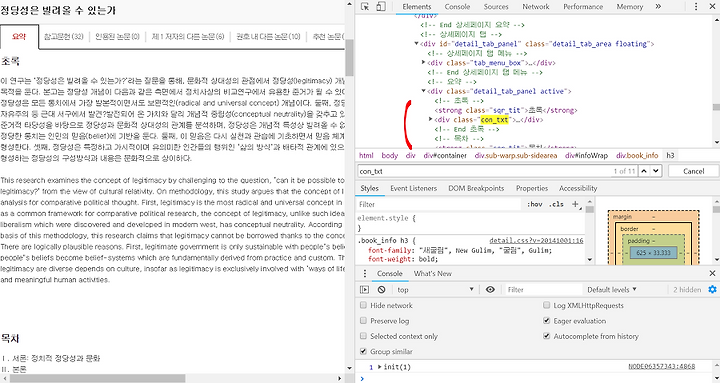Activate the inspect element picker icon

[x=365, y=6]
